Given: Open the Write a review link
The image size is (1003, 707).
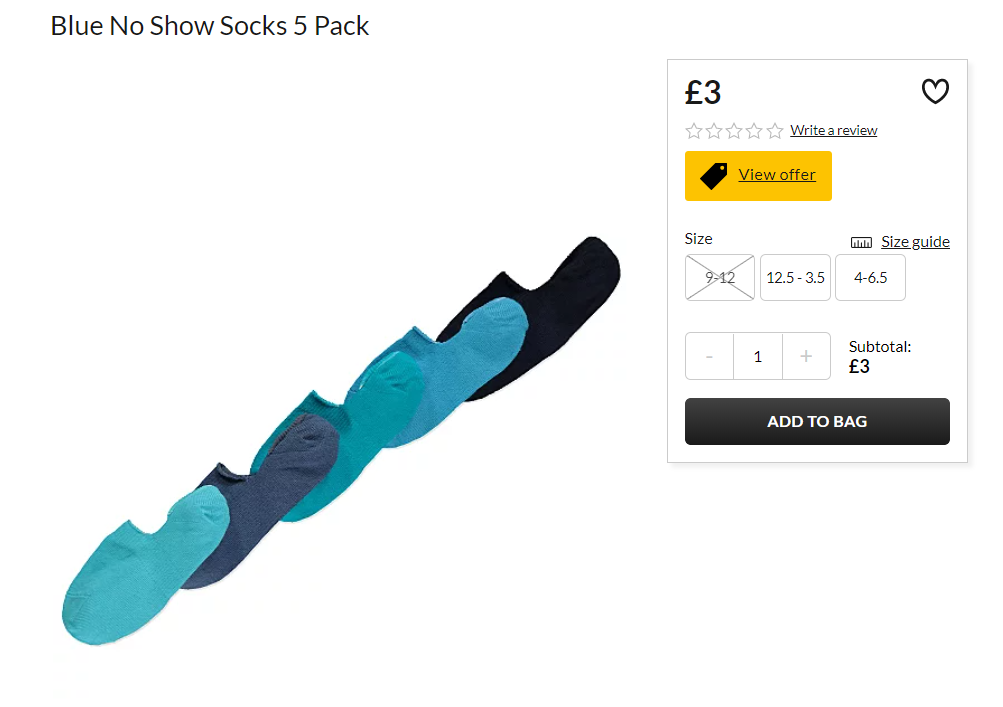Looking at the screenshot, I should pyautogui.click(x=833, y=131).
